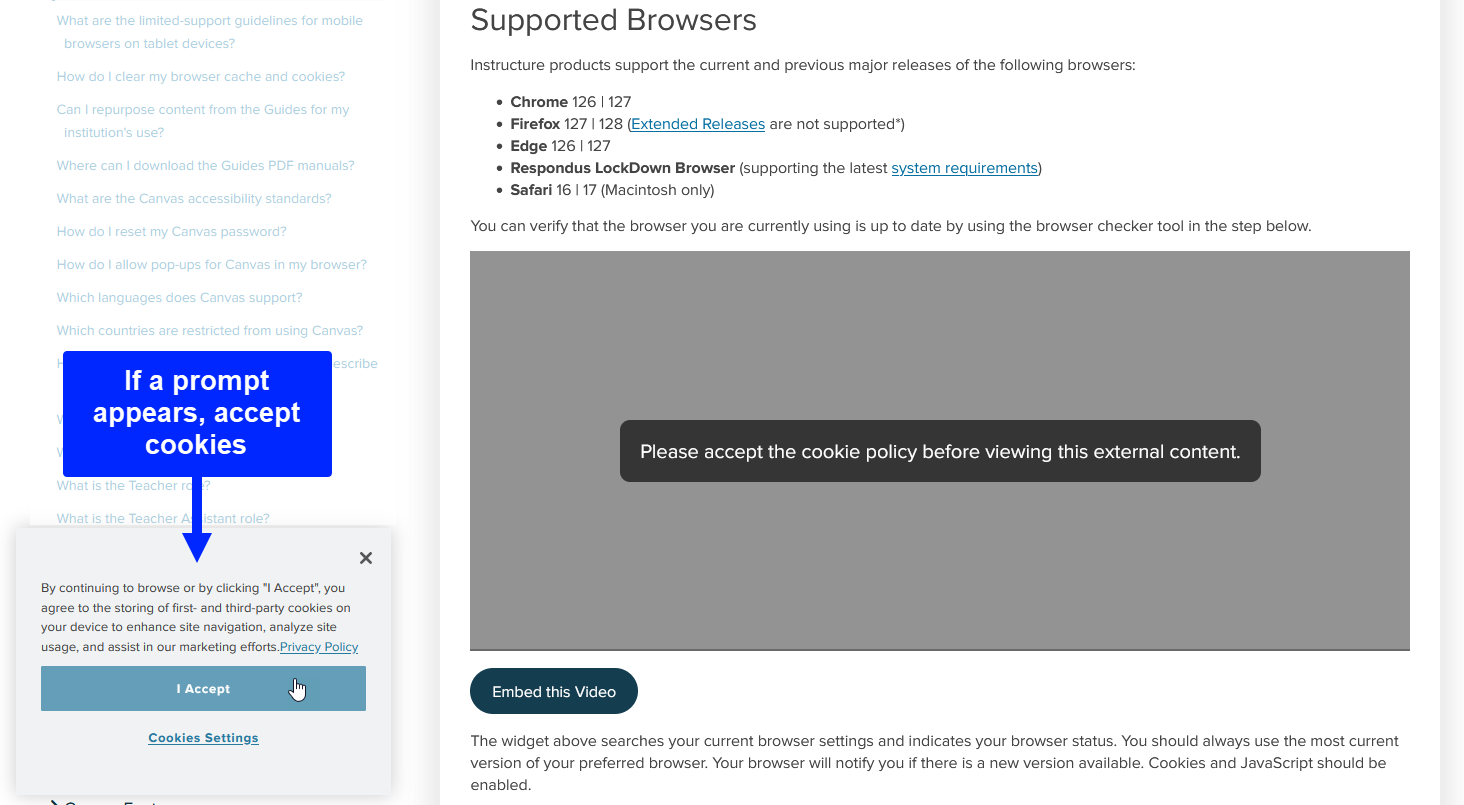Viewport: 1464px width, 805px height.
Task: Open the system requirements link
Action: (x=964, y=168)
